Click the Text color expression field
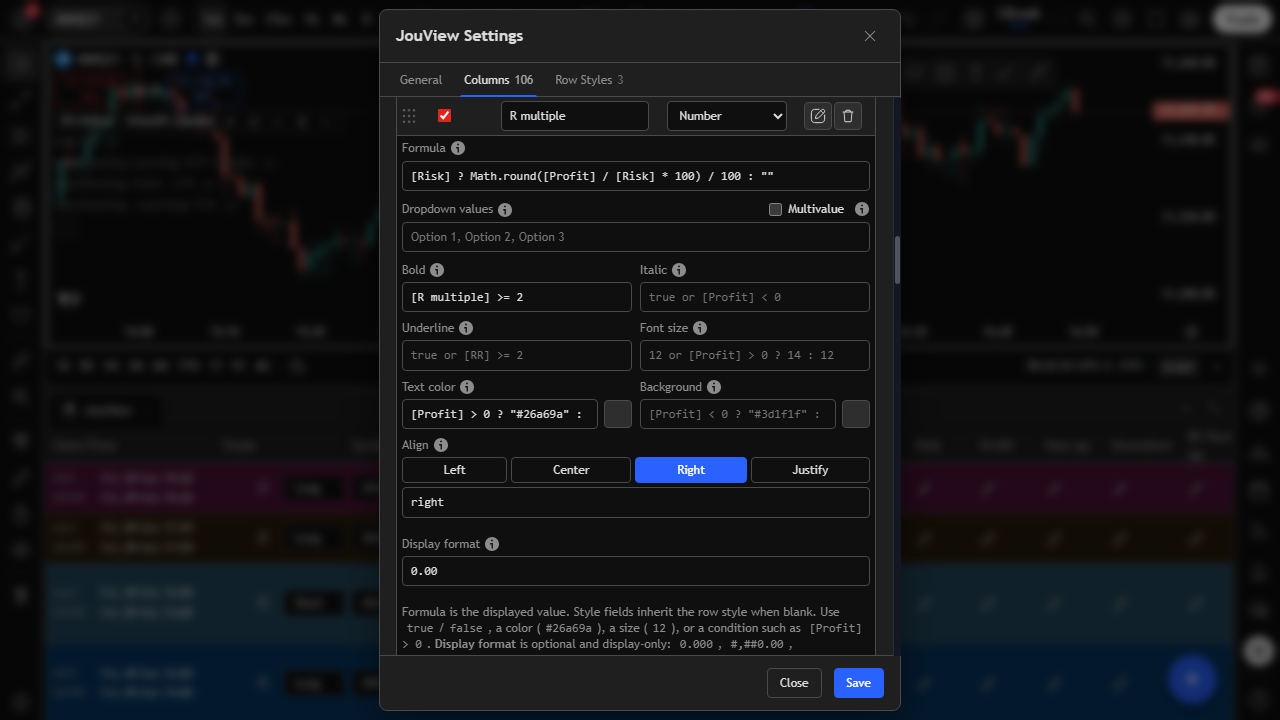1280x720 pixels. point(500,414)
